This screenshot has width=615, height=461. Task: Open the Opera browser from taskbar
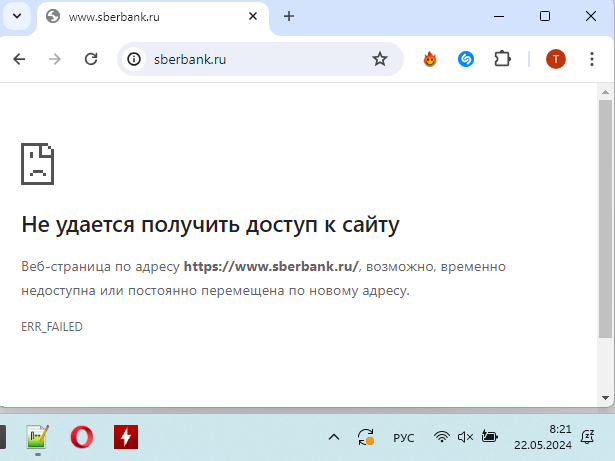82,437
